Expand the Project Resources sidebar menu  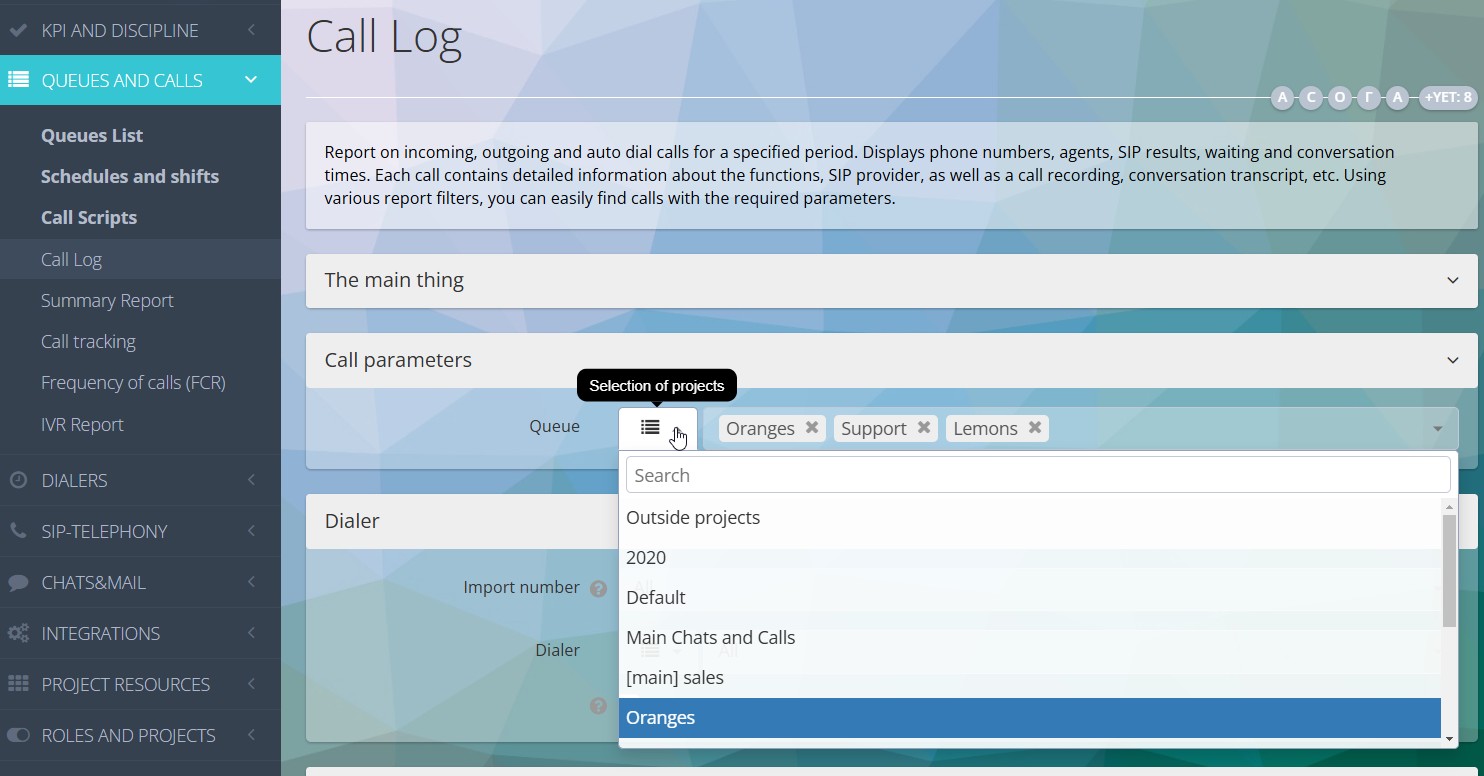251,684
